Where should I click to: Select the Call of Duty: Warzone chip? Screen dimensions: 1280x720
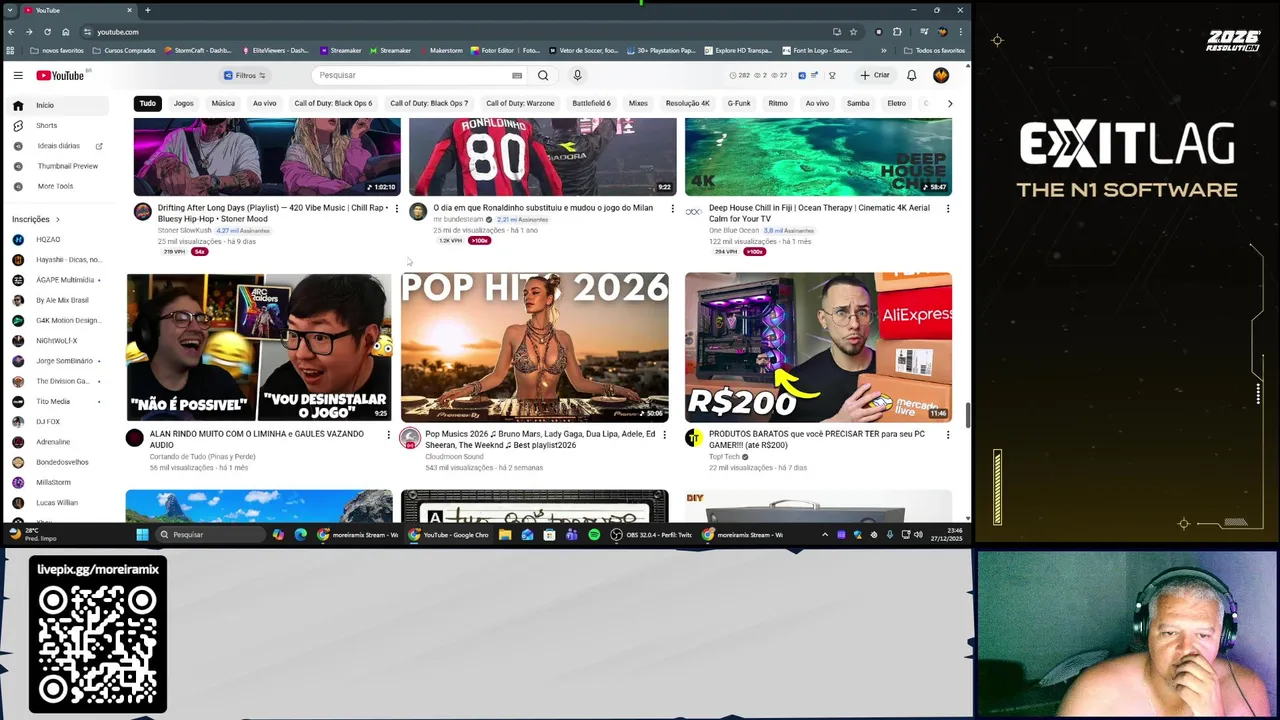coord(520,103)
